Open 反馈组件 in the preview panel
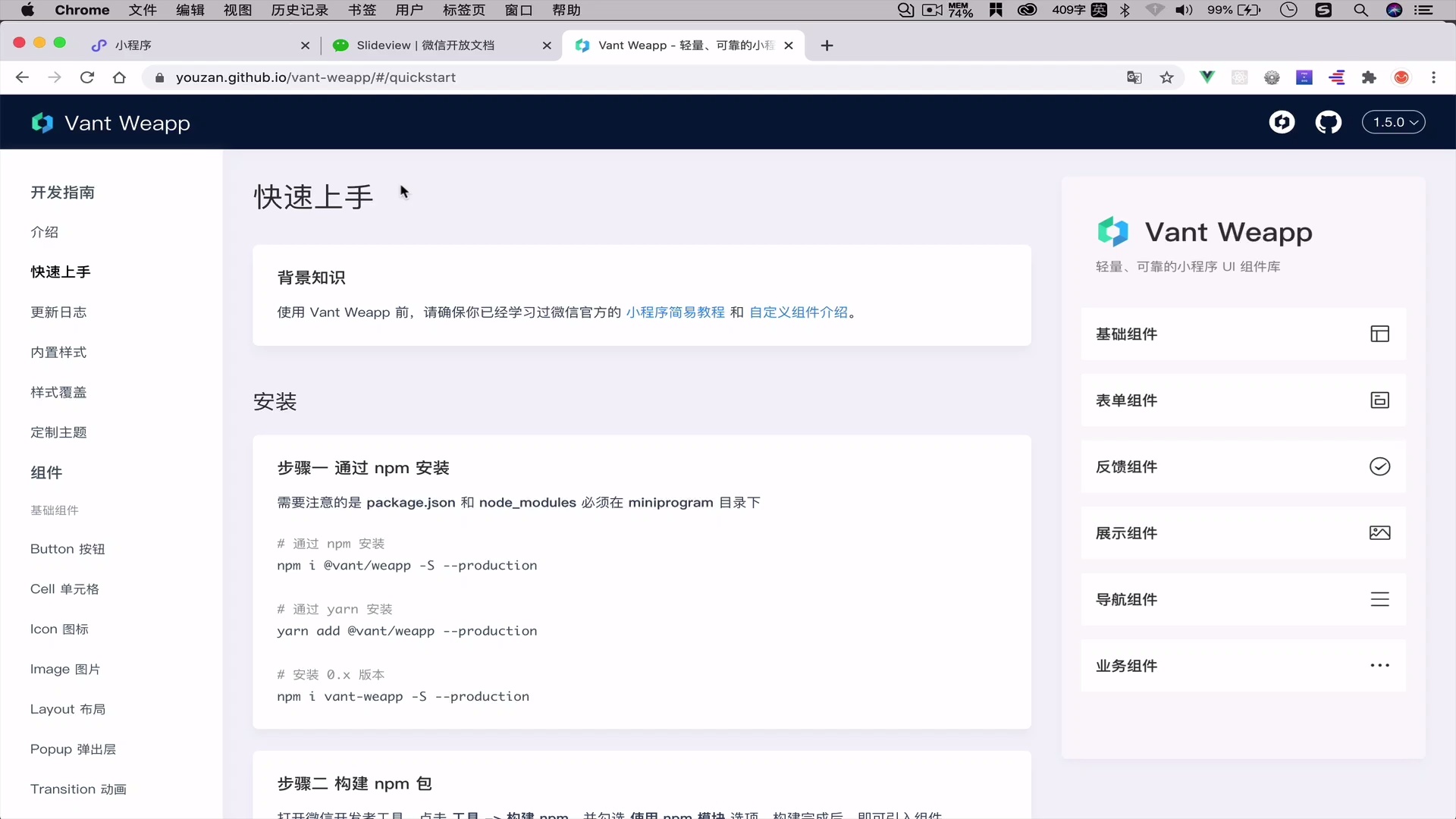Screen dimensions: 1456x819 point(1244,466)
